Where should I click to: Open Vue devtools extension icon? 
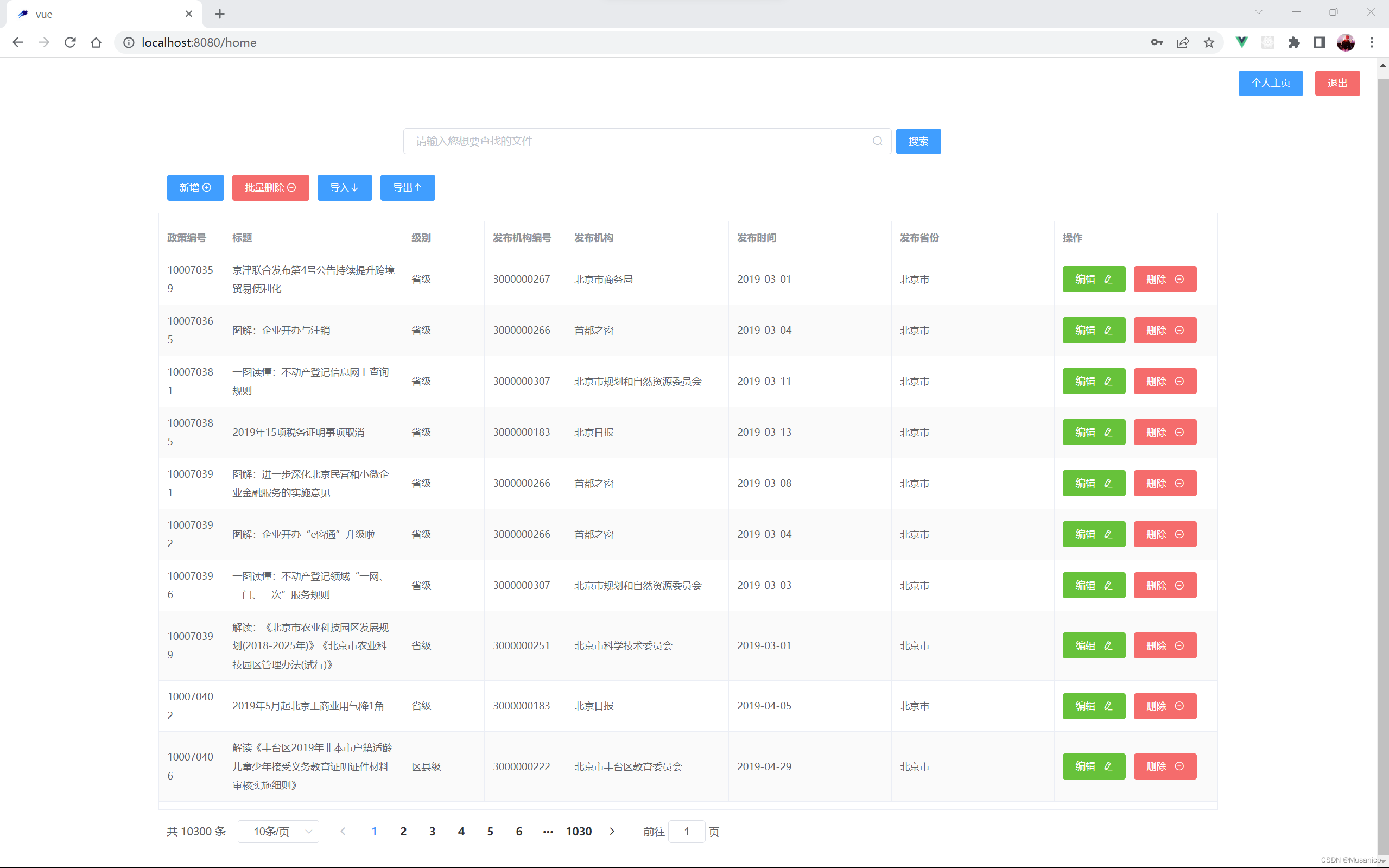pos(1241,42)
